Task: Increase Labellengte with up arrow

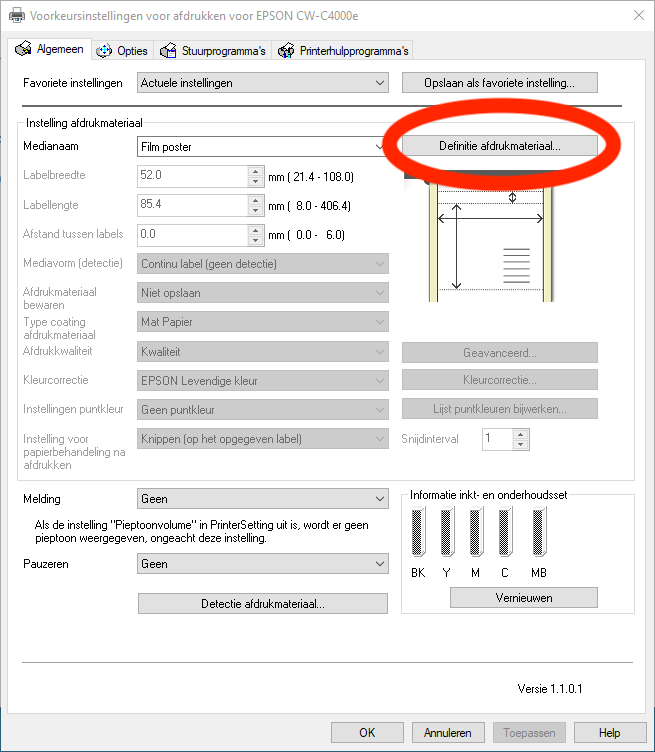Action: click(256, 200)
